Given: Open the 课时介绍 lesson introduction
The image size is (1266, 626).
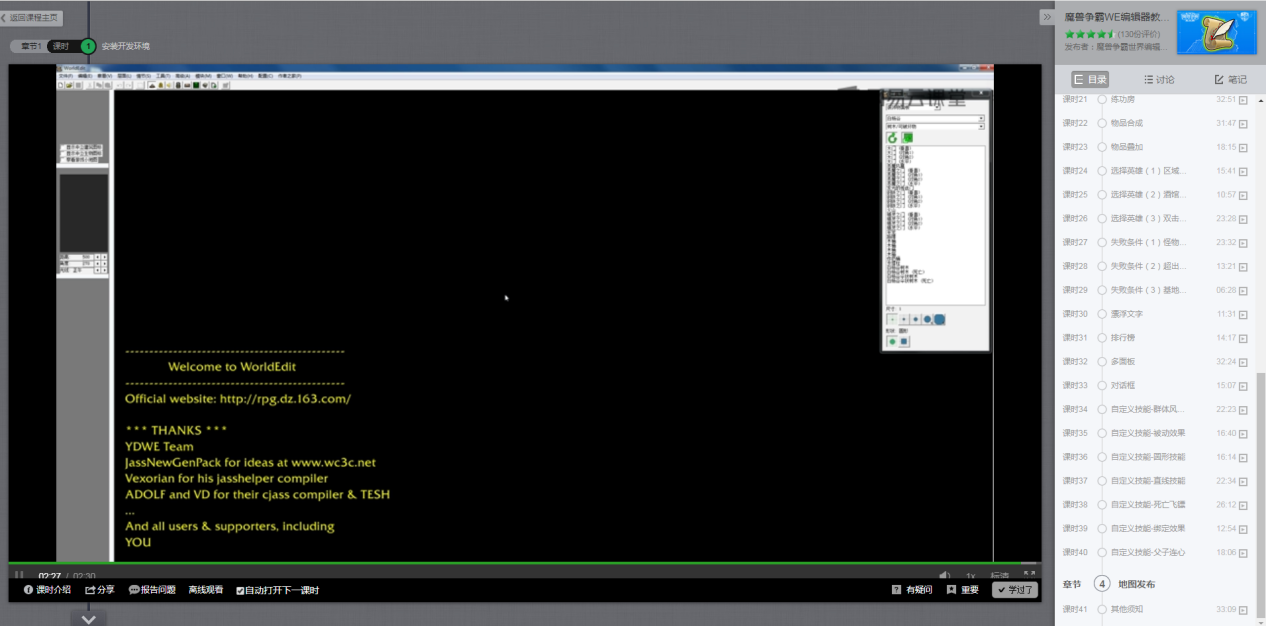Looking at the screenshot, I should (x=47, y=590).
